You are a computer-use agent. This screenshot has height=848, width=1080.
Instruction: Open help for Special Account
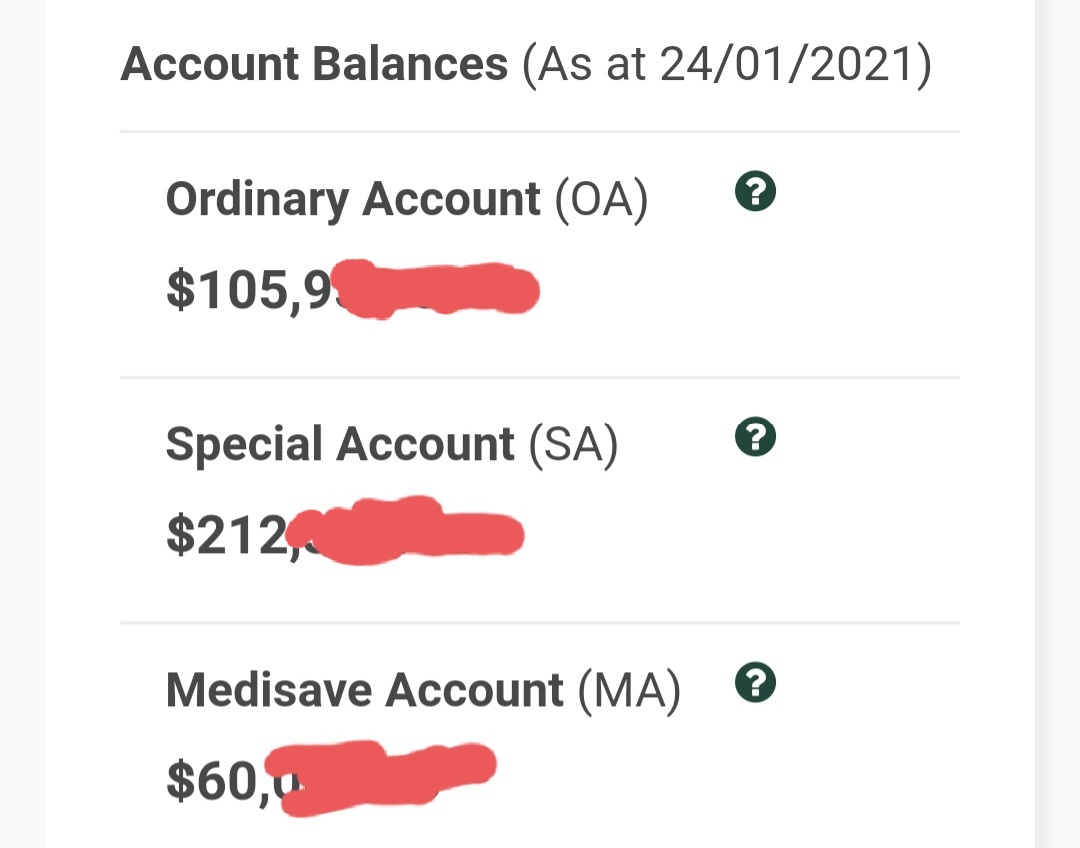(x=755, y=438)
